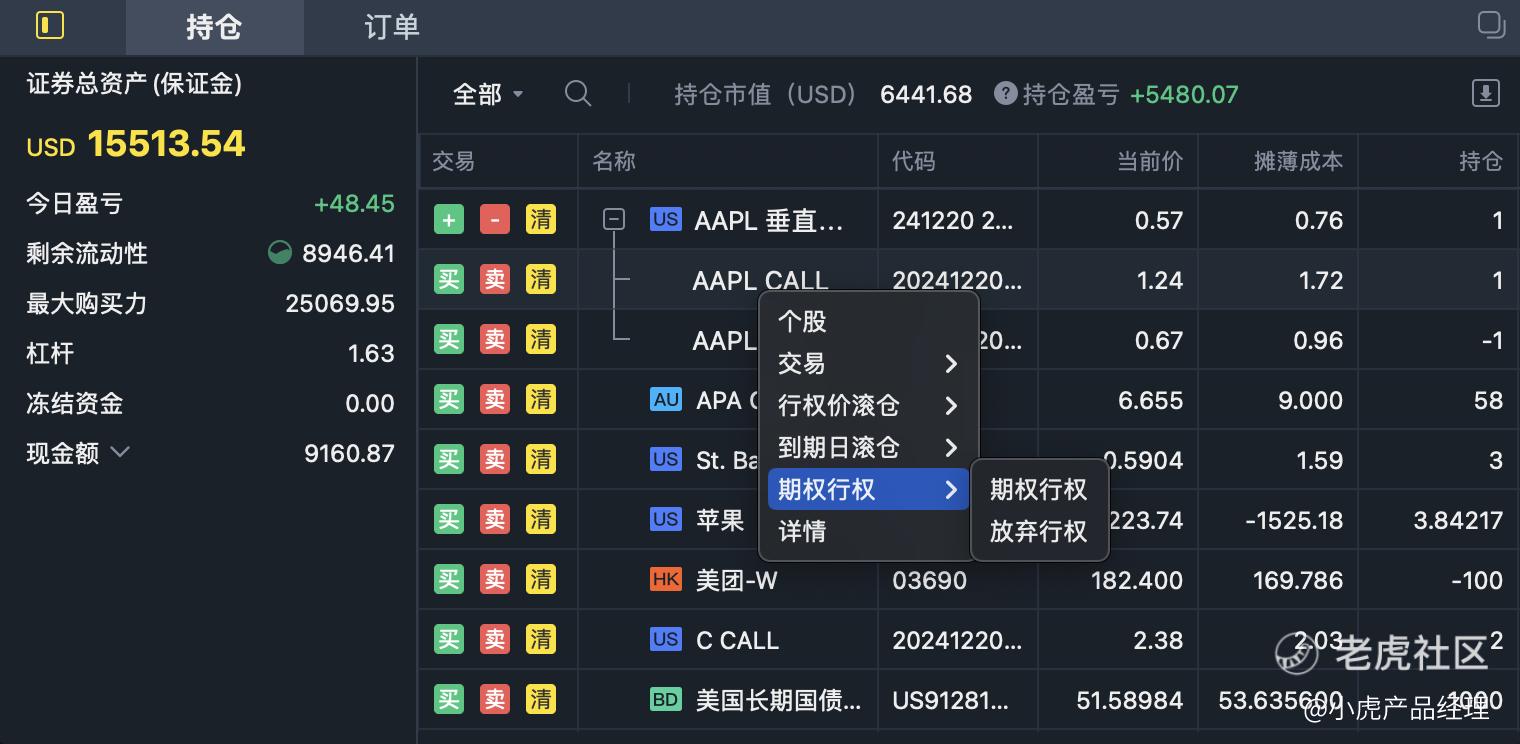Open the 全部 filter dropdown

[x=488, y=94]
